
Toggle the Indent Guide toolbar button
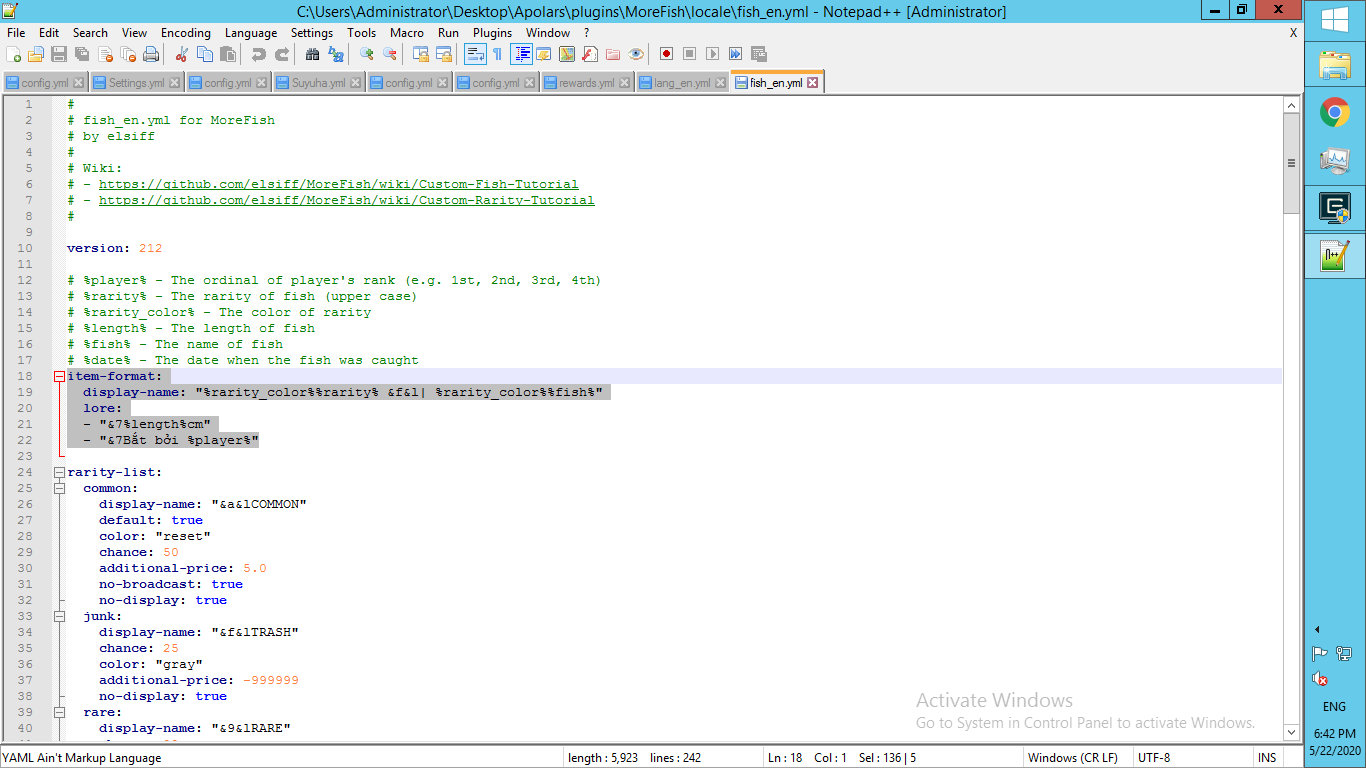(x=521, y=54)
